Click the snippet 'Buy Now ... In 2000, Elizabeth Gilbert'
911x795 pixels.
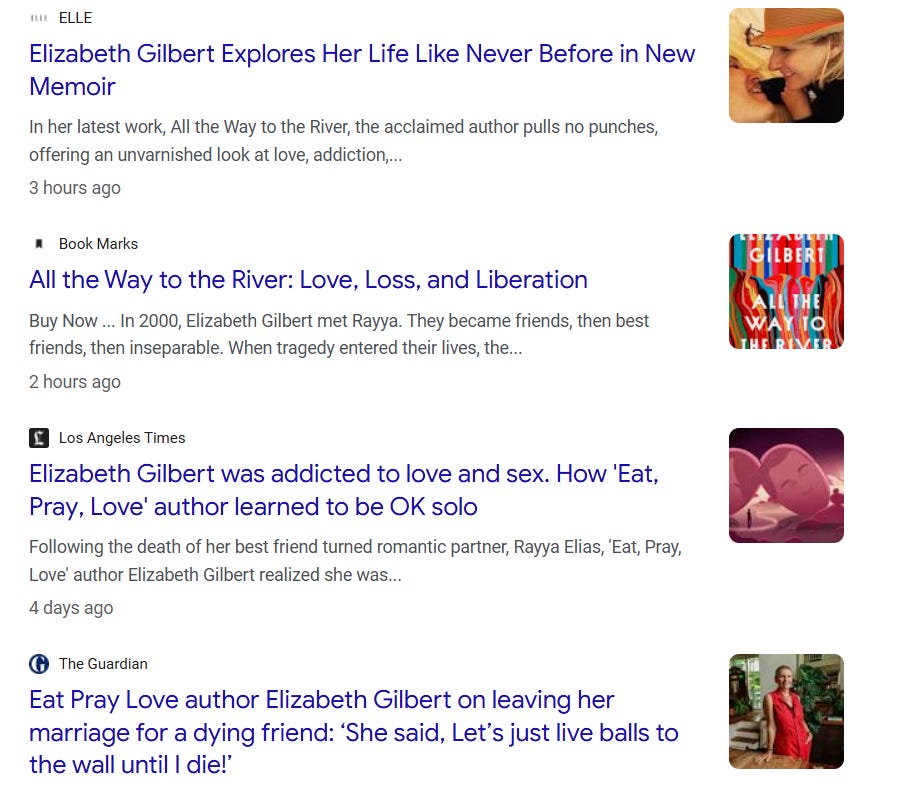click(339, 334)
